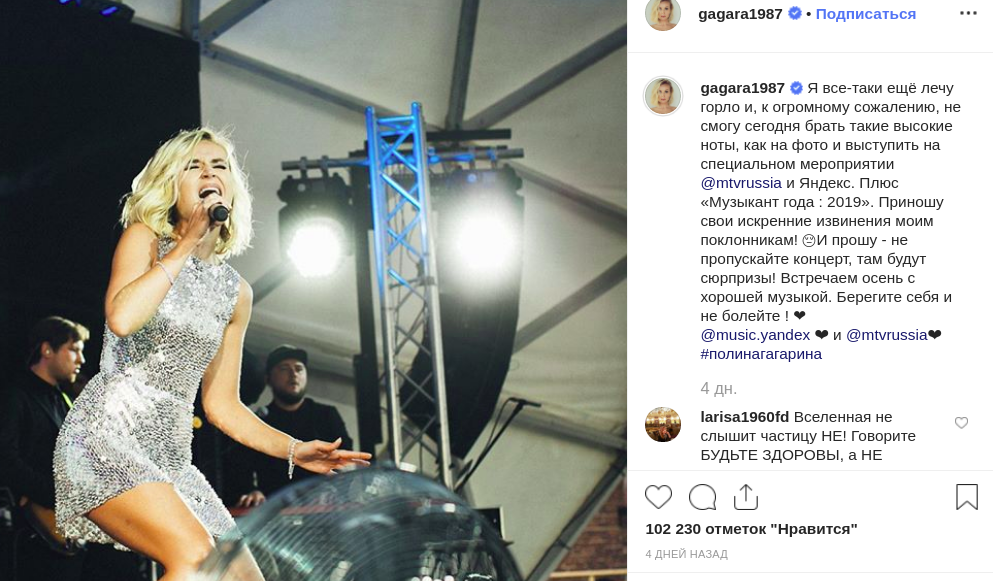This screenshot has width=993, height=581.
Task: Click gagara1987 username in the caption
Action: point(742,88)
